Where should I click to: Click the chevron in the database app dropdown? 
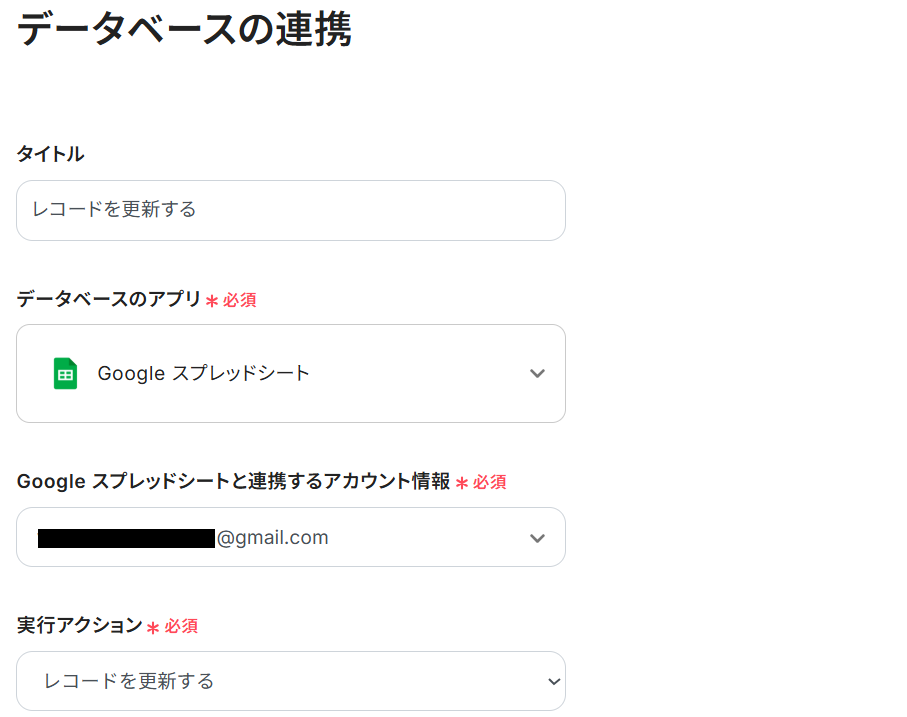point(537,374)
